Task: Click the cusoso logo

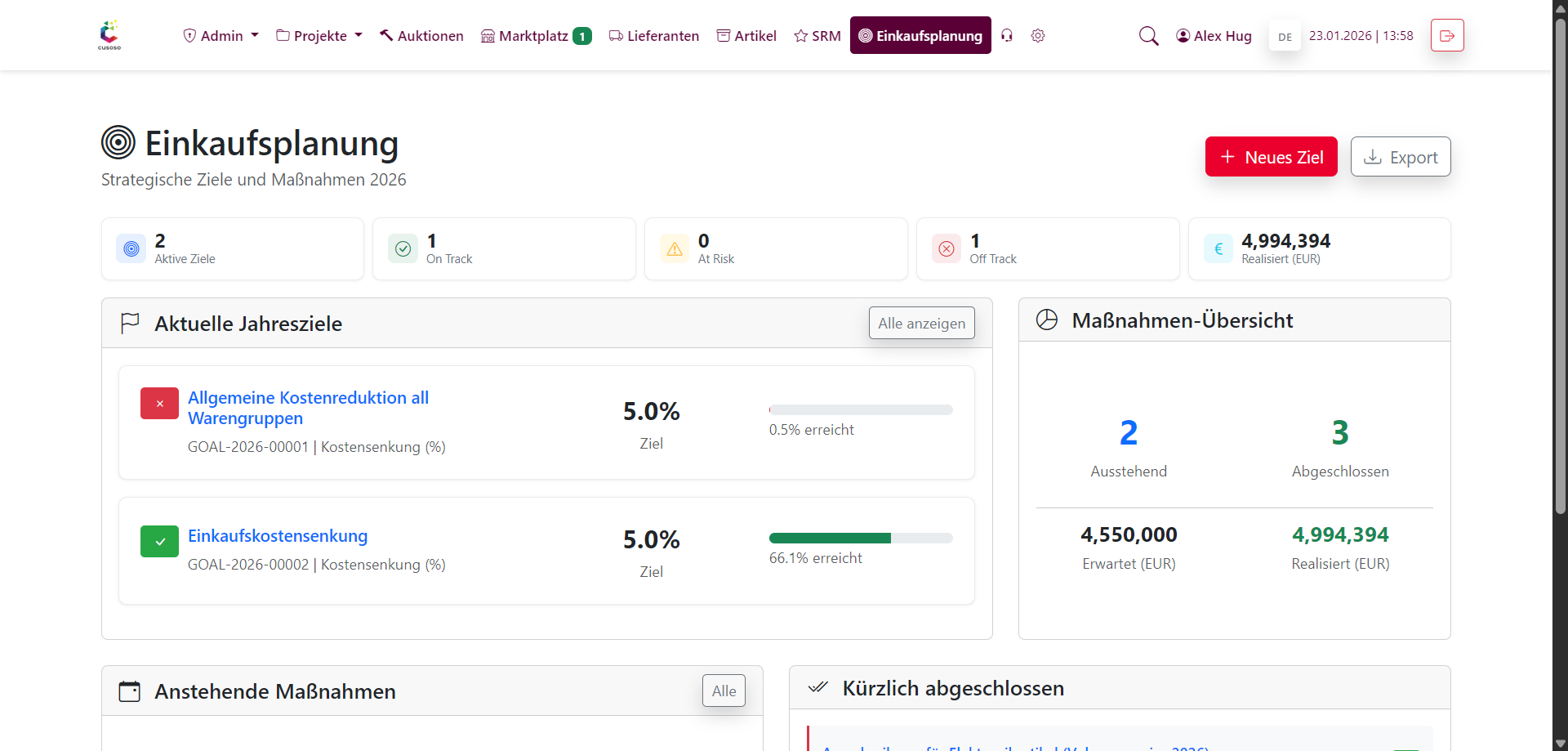Action: tap(109, 34)
